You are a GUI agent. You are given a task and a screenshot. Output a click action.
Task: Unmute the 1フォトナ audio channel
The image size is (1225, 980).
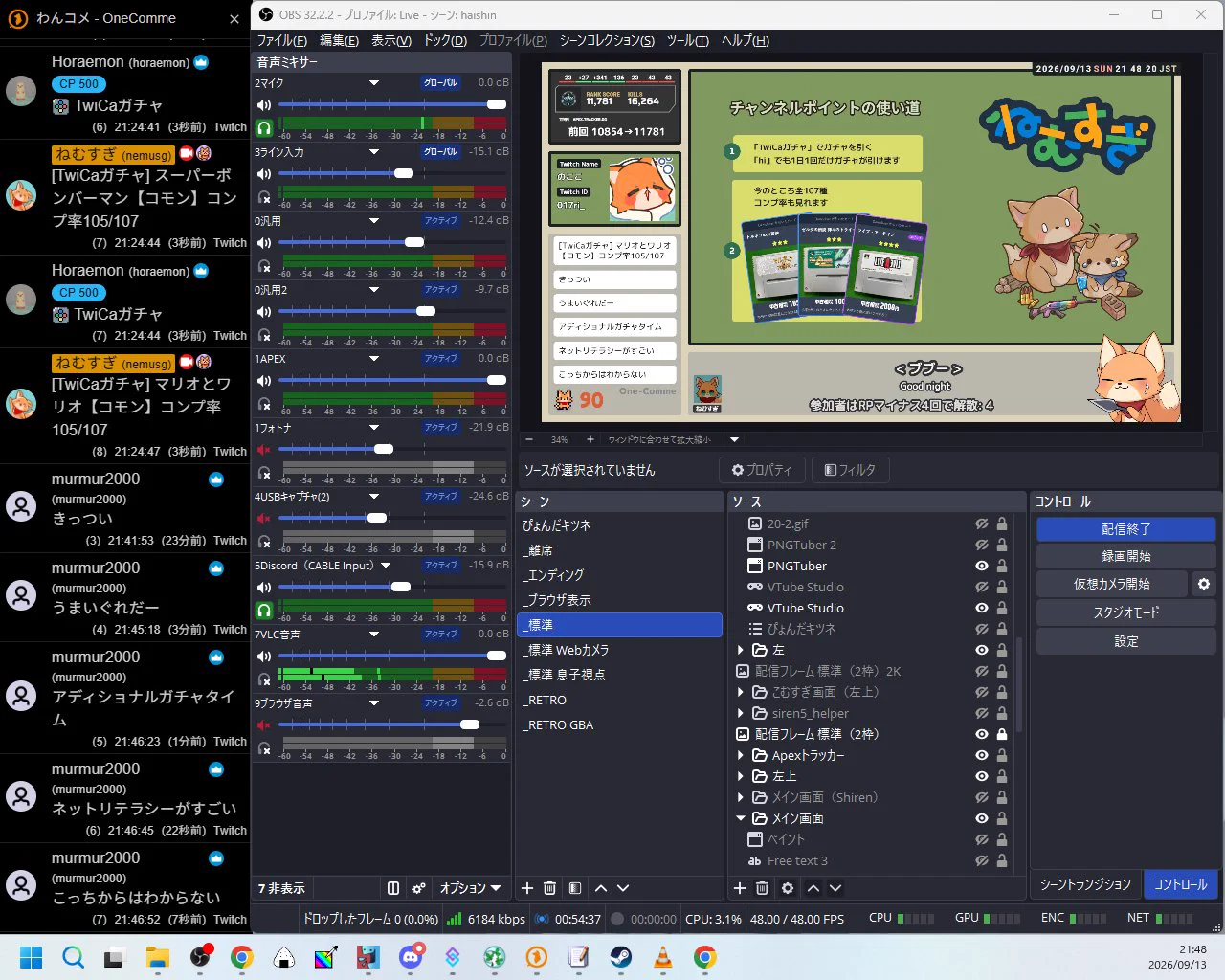click(264, 449)
